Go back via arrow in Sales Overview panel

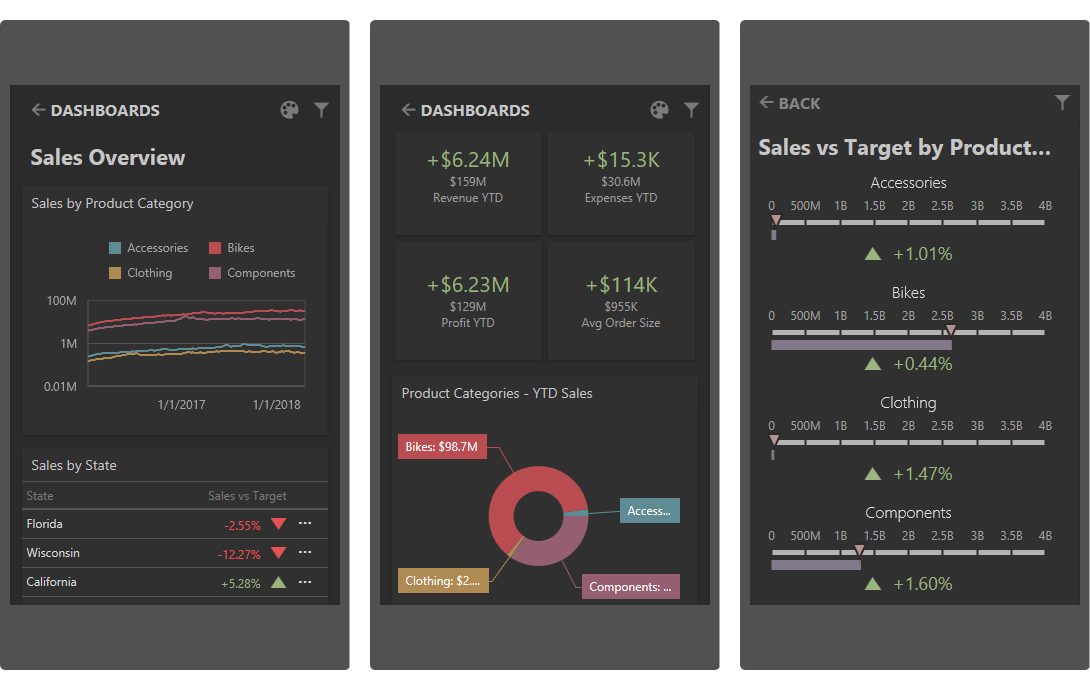pos(38,110)
